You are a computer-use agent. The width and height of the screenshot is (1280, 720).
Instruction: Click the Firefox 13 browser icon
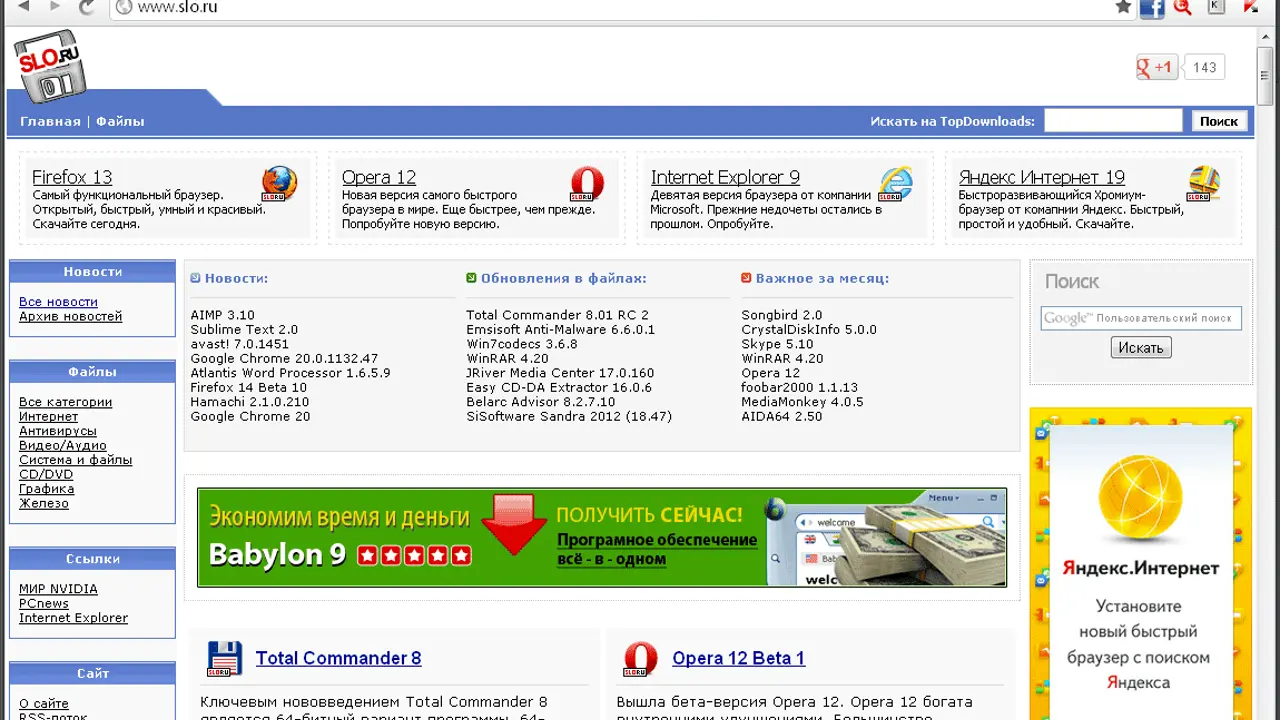(x=279, y=184)
